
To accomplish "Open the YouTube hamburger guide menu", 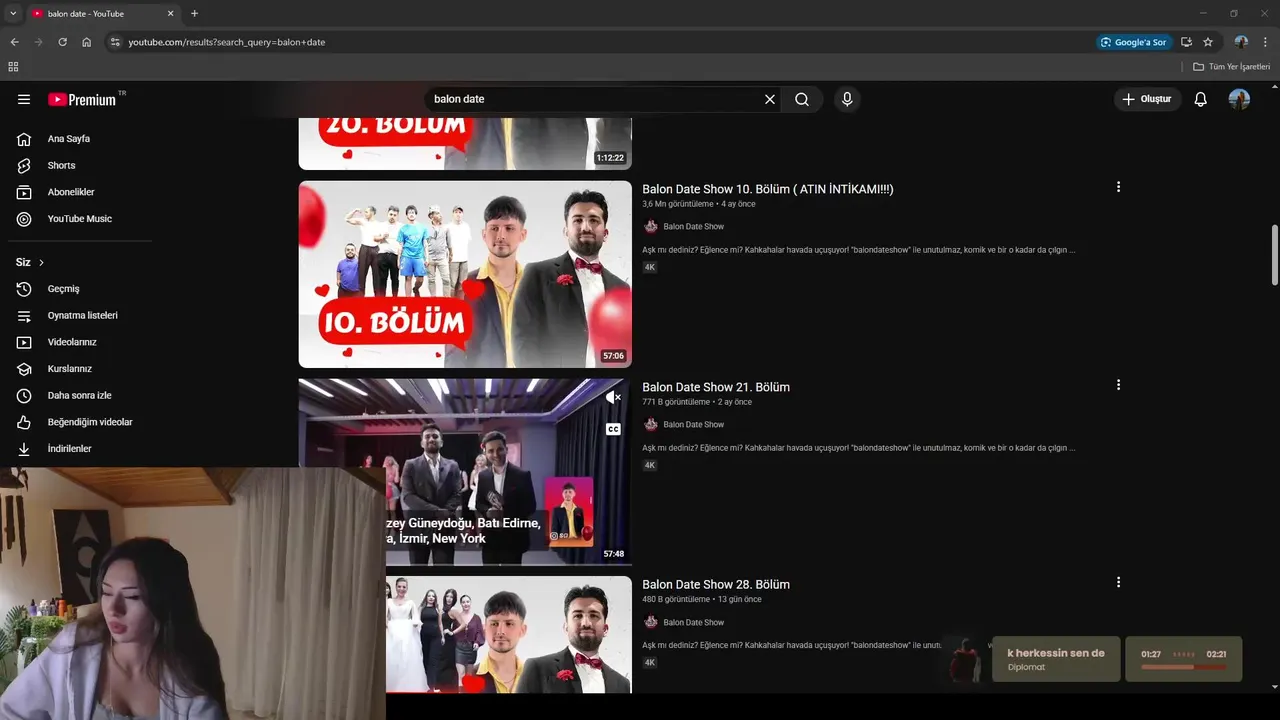I will pyautogui.click(x=24, y=99).
